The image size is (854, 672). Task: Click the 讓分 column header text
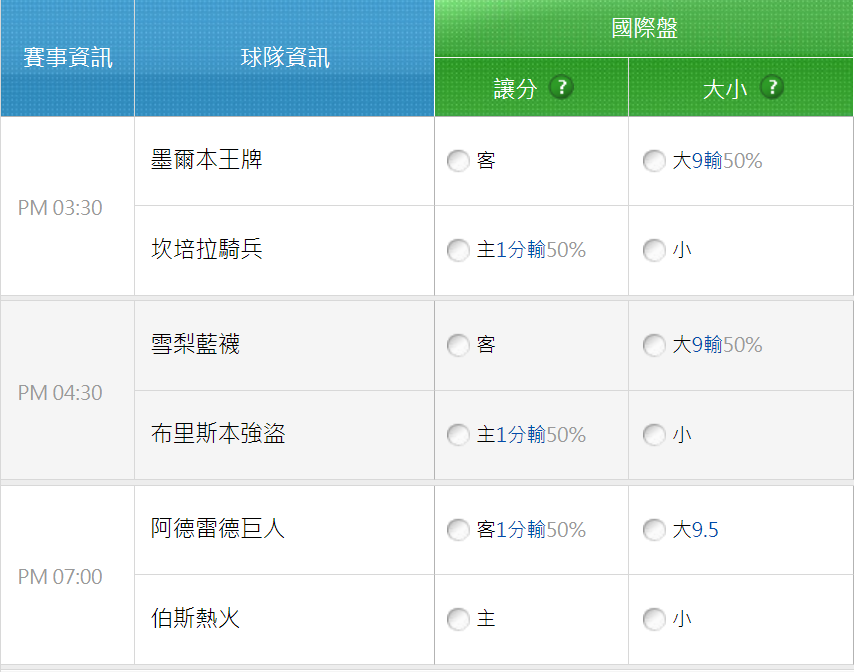[x=515, y=88]
